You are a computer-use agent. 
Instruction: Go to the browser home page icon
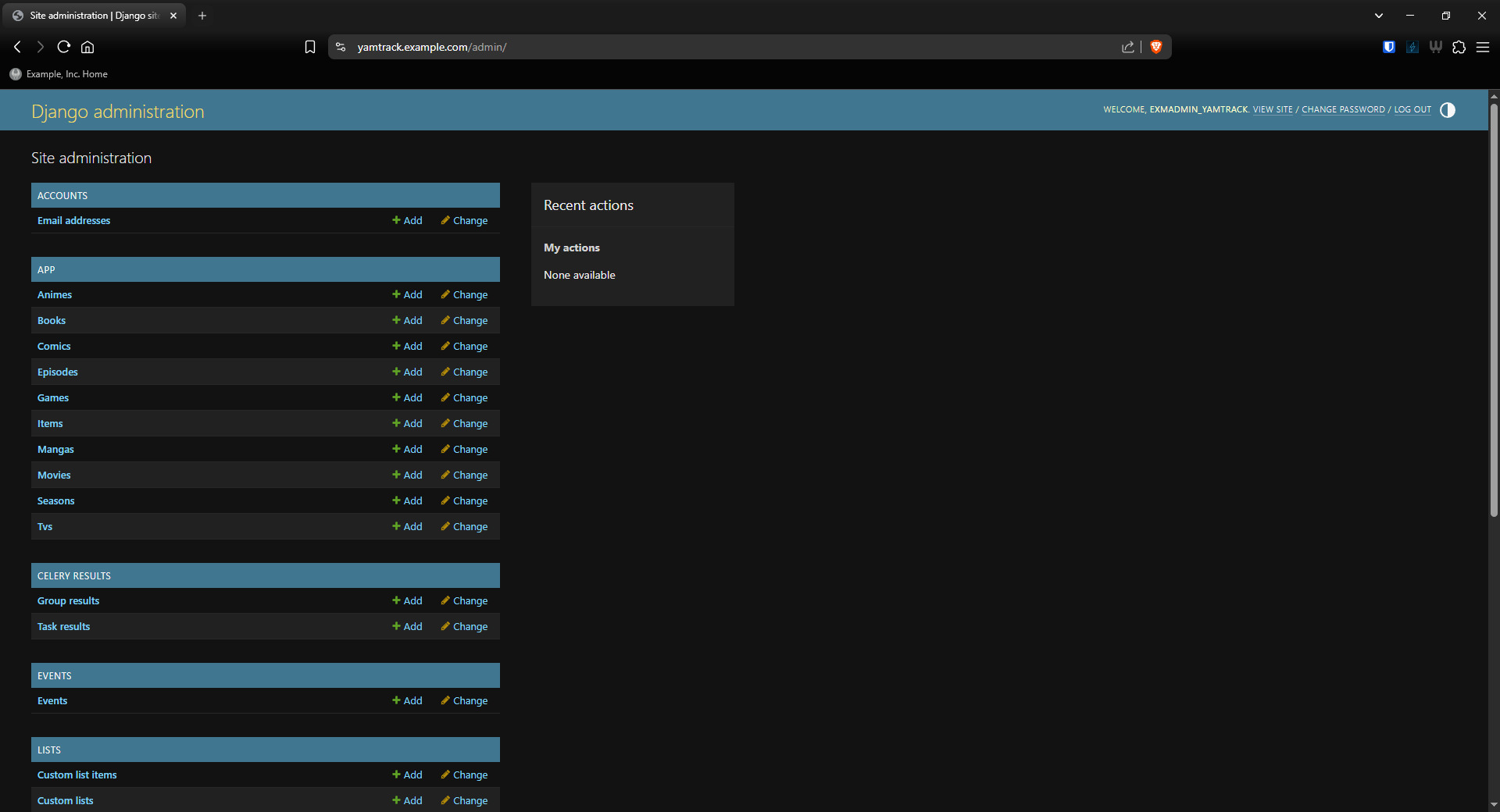(x=87, y=47)
